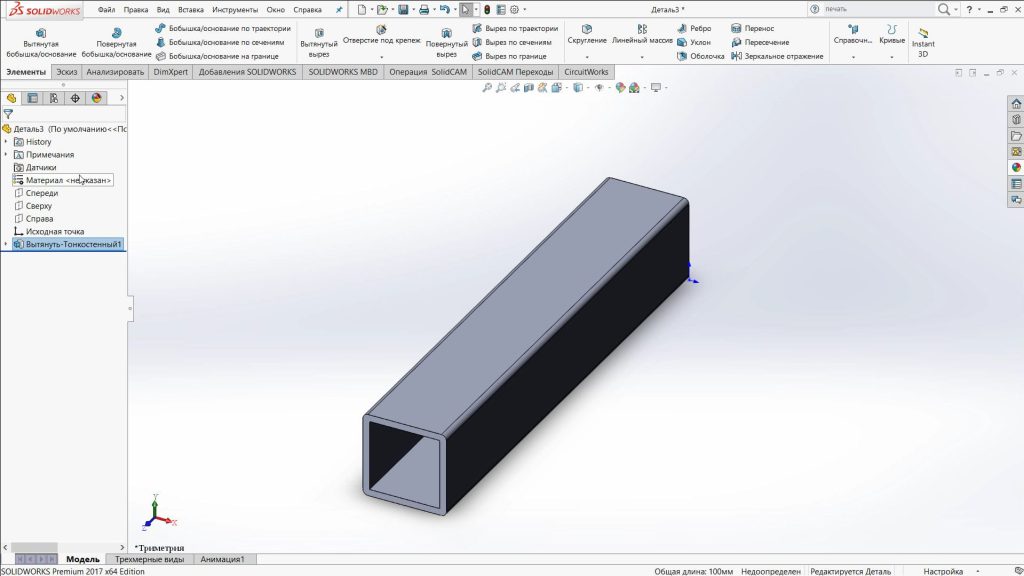This screenshot has height=576, width=1024.
Task: Select Бобышка/основание по сечениям loft tool
Action: [x=220, y=42]
